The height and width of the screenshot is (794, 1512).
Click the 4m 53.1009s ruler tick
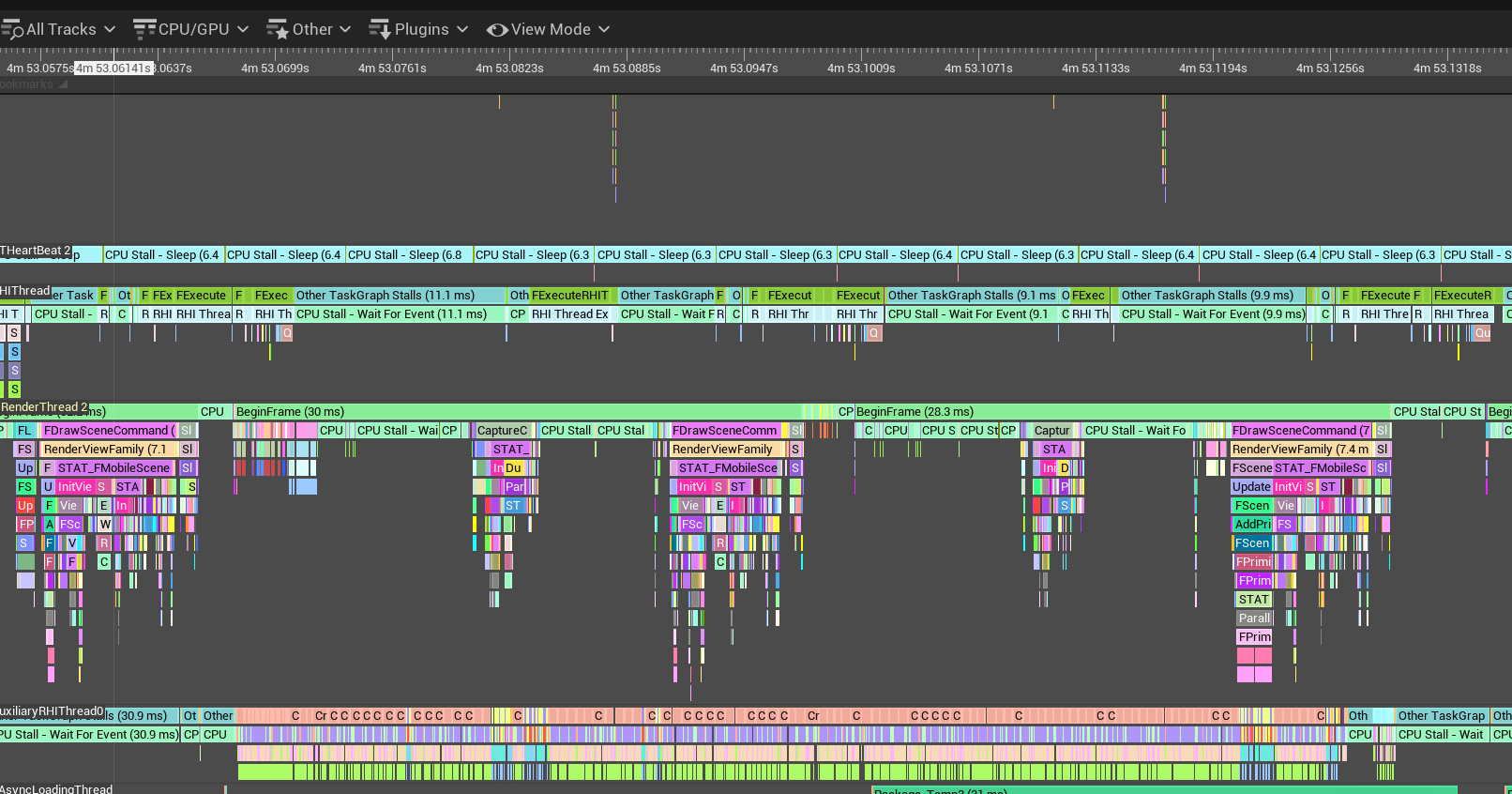click(x=861, y=69)
